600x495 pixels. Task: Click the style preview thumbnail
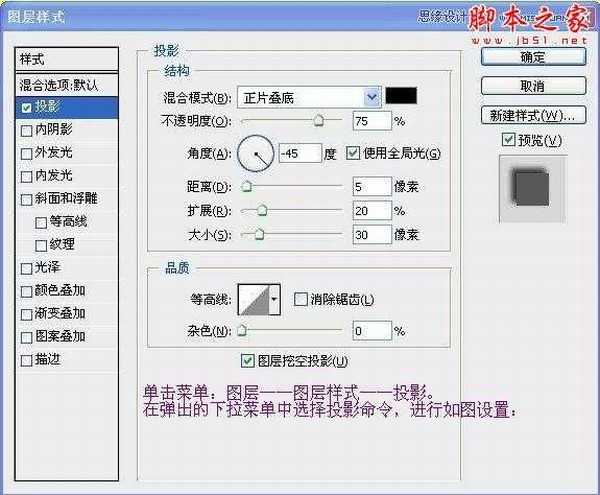coord(531,186)
